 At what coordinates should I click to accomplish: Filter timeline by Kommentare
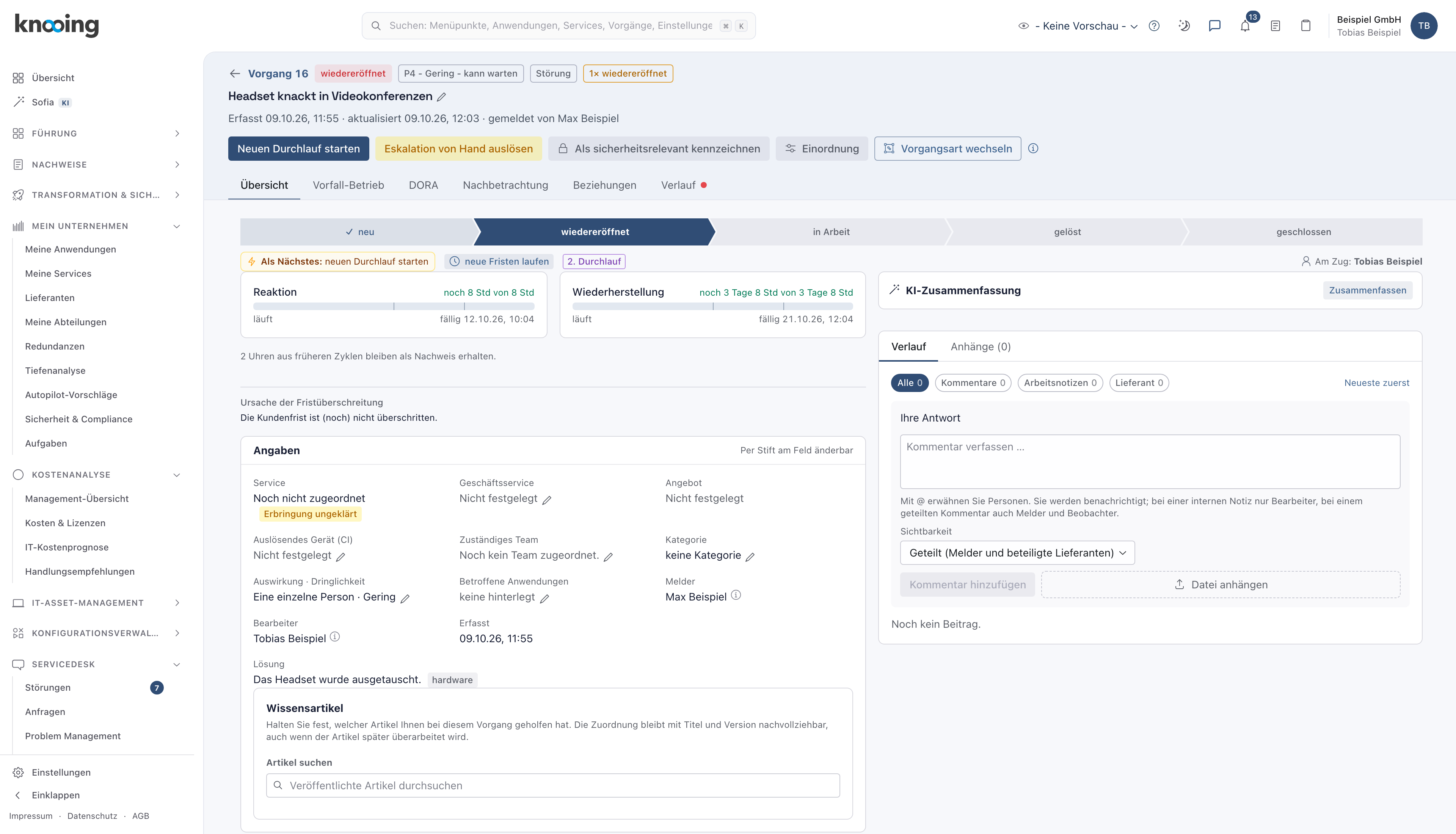(x=973, y=383)
